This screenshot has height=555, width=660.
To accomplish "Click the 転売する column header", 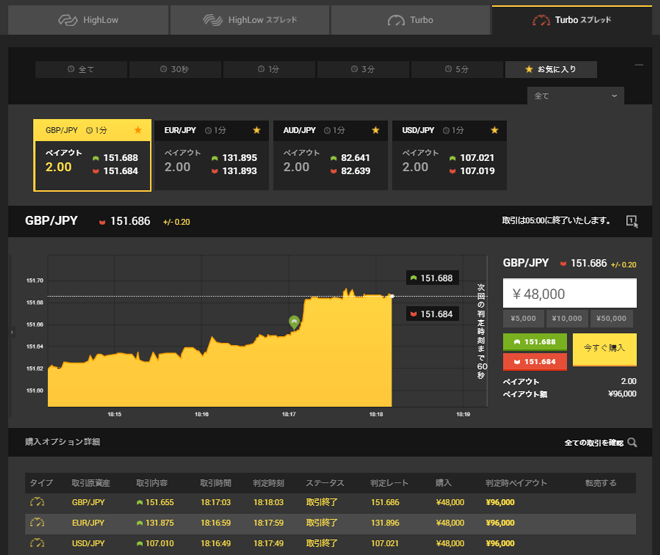I will tap(601, 483).
